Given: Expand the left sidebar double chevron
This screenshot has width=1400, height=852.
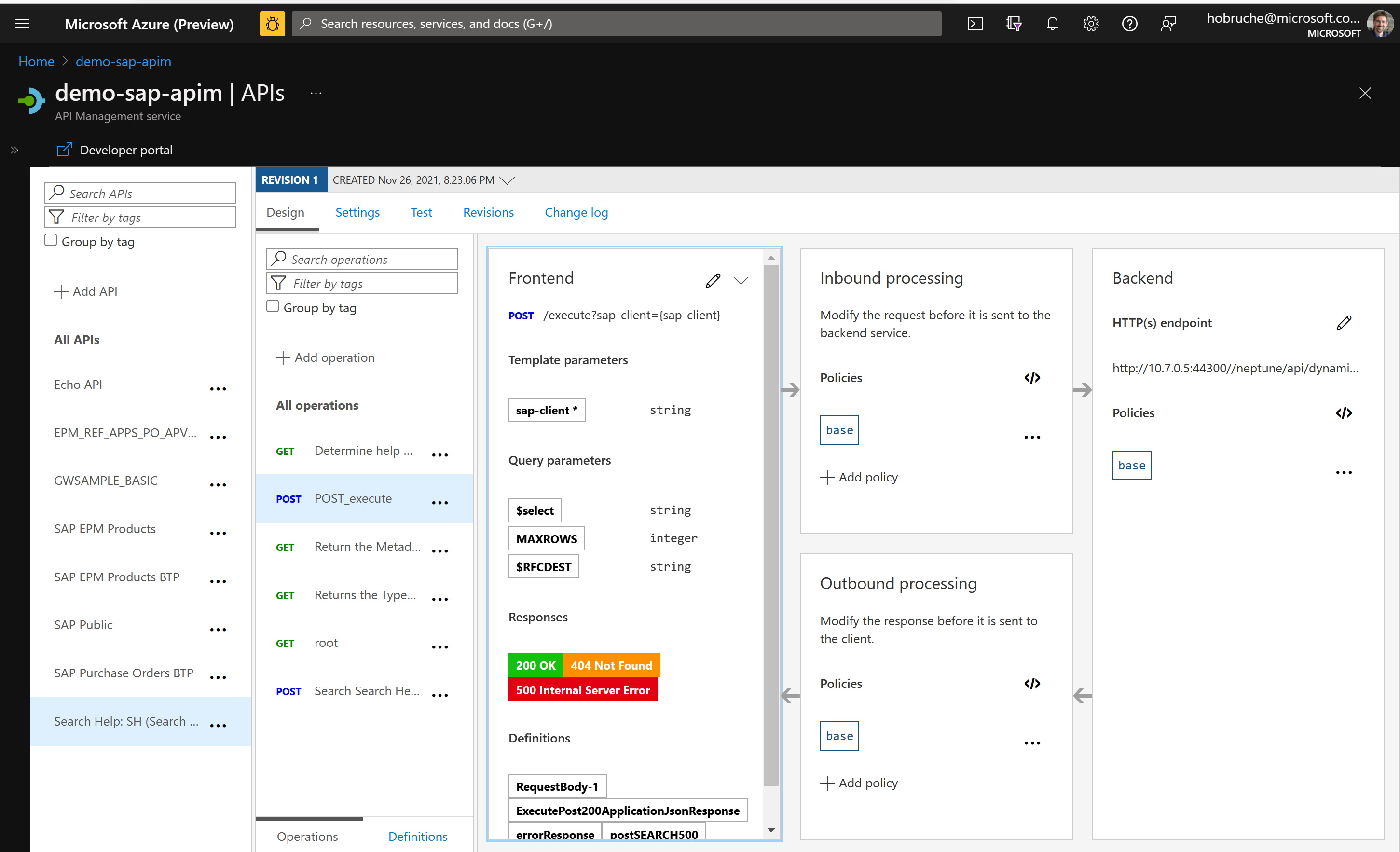Looking at the screenshot, I should (x=14, y=150).
